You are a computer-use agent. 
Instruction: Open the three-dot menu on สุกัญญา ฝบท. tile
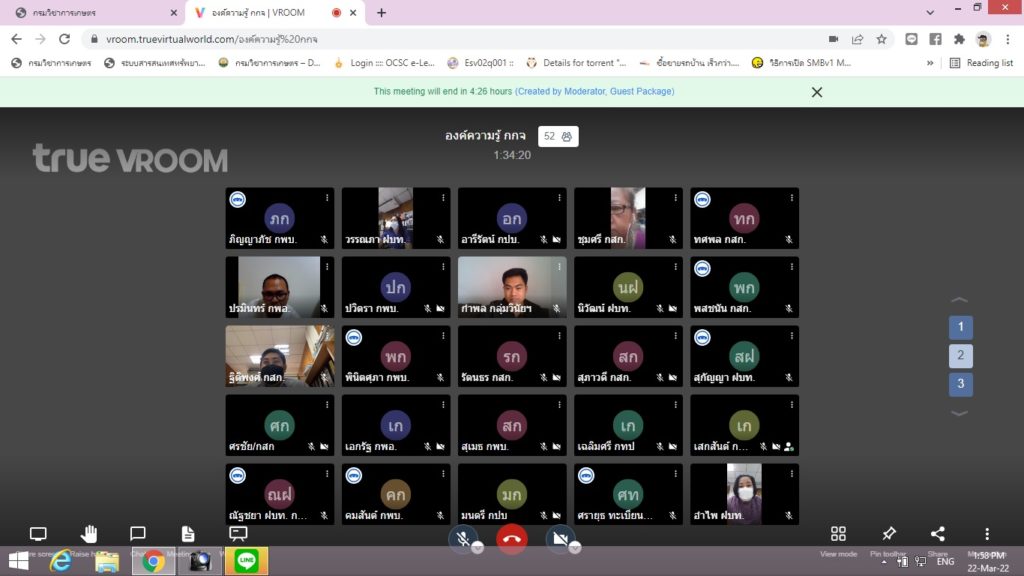point(792,336)
